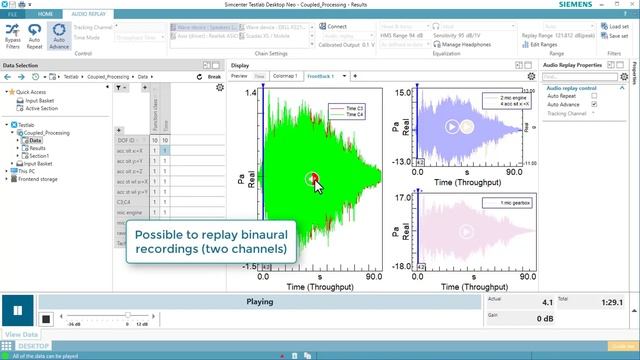640x360 pixels.
Task: Open the vertical Properties side tab
Action: (634, 73)
